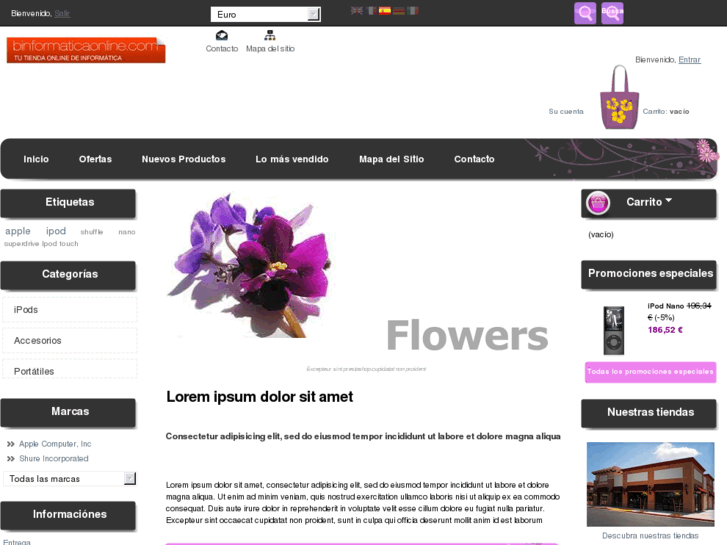
Task: Select Lo más vendido menu item
Action: 292,159
